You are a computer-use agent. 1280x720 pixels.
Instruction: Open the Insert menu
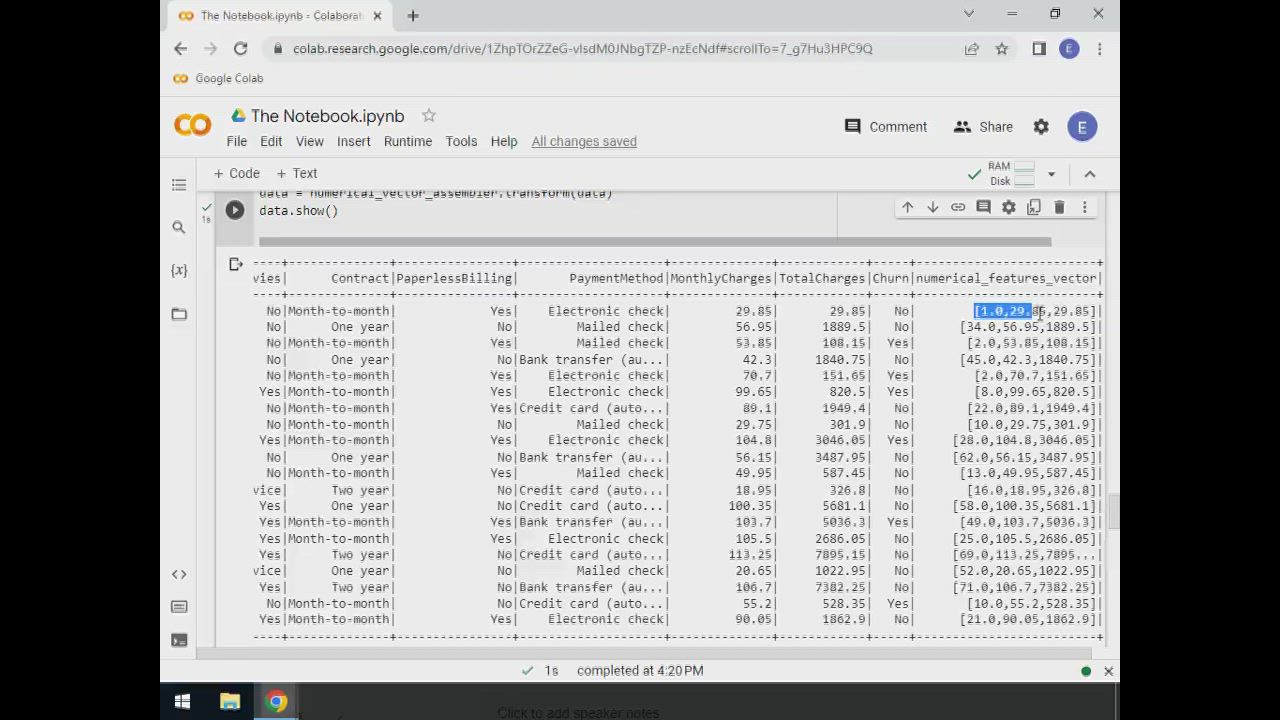[353, 141]
